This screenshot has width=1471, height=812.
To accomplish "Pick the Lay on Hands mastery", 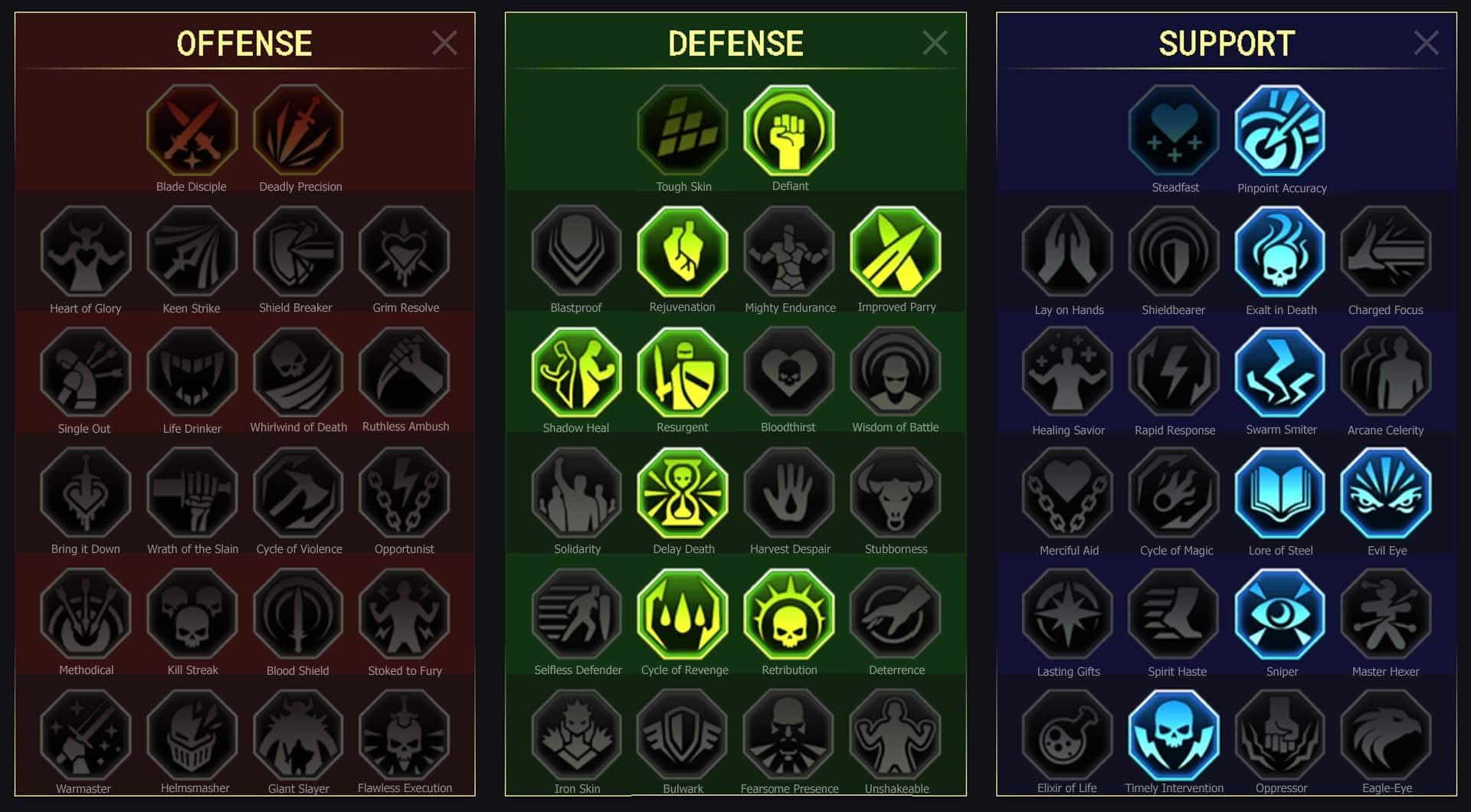I will (1067, 251).
